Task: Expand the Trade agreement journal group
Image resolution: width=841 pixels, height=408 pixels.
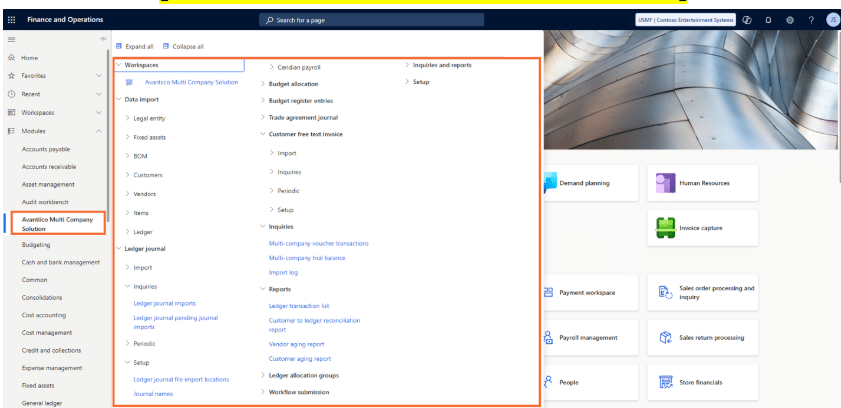Action: 263,117
